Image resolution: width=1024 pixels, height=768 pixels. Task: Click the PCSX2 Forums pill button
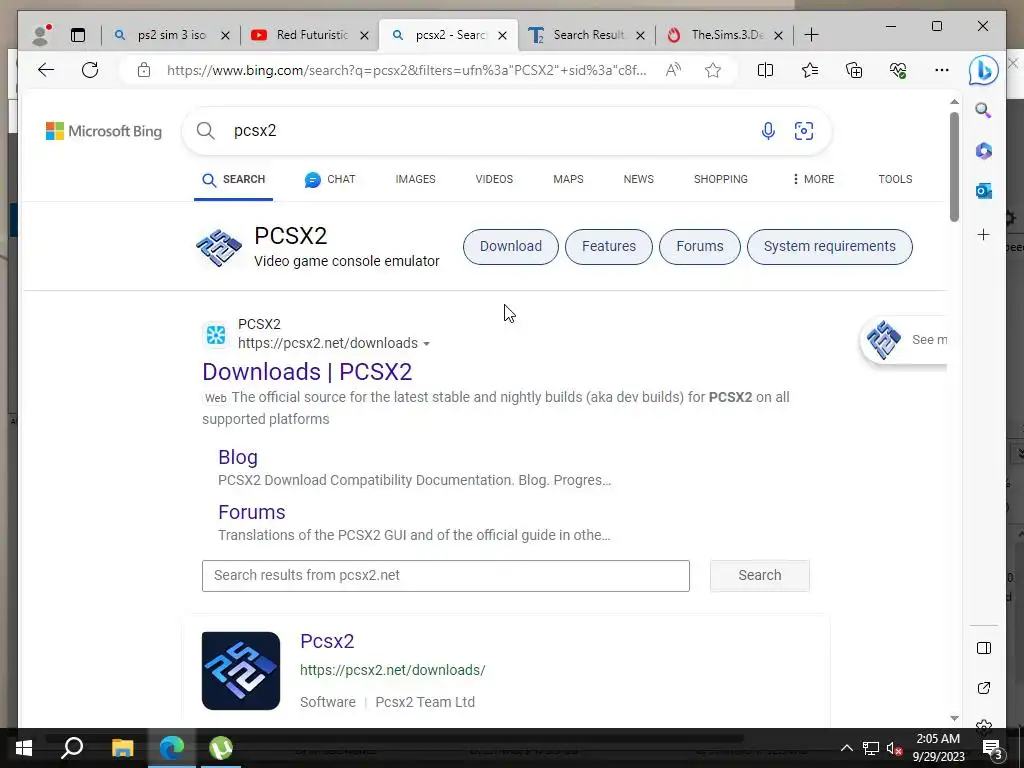point(700,247)
